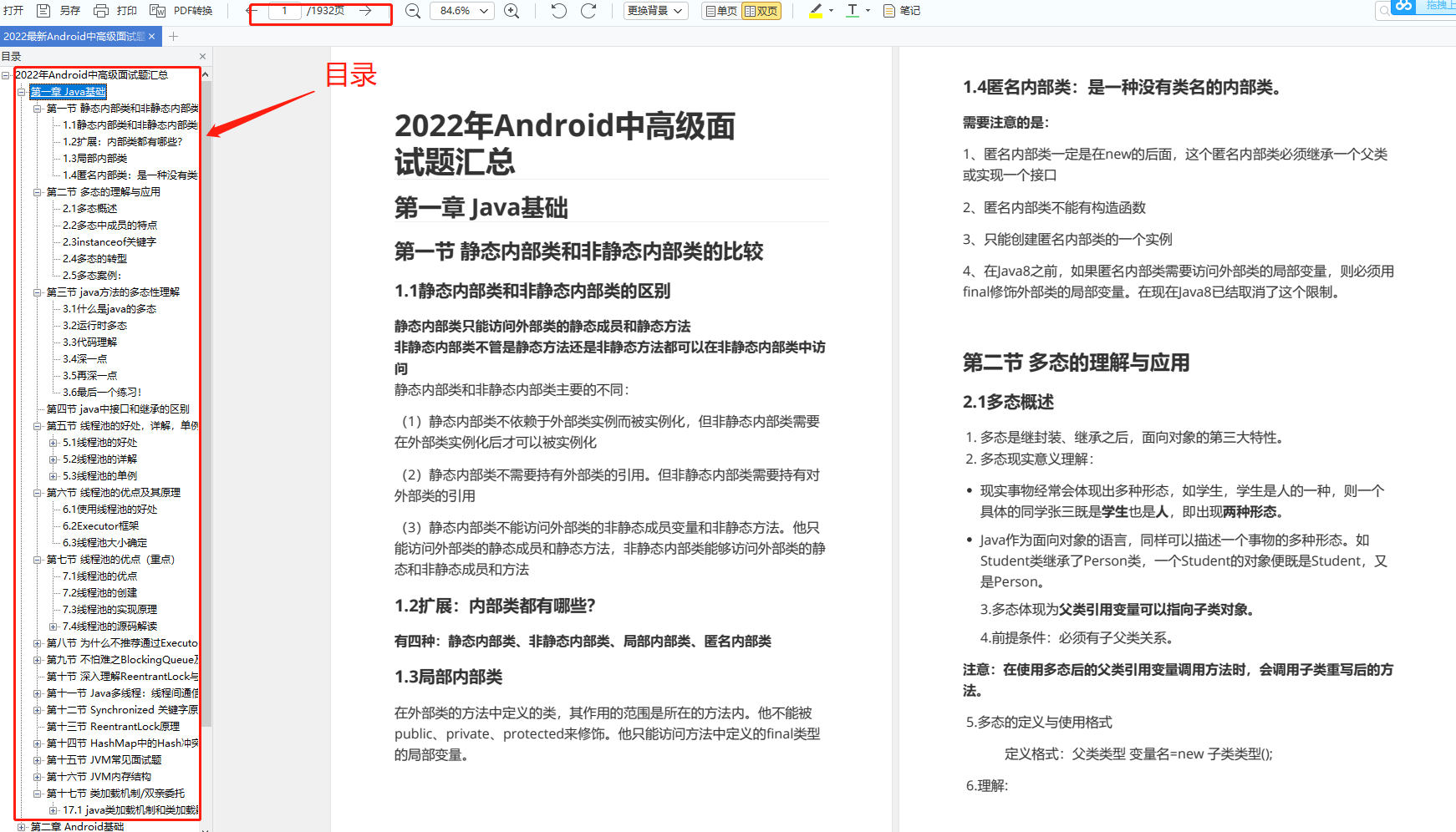Click the zoom in magnifier icon
This screenshot has width=1456, height=832.
[x=512, y=11]
